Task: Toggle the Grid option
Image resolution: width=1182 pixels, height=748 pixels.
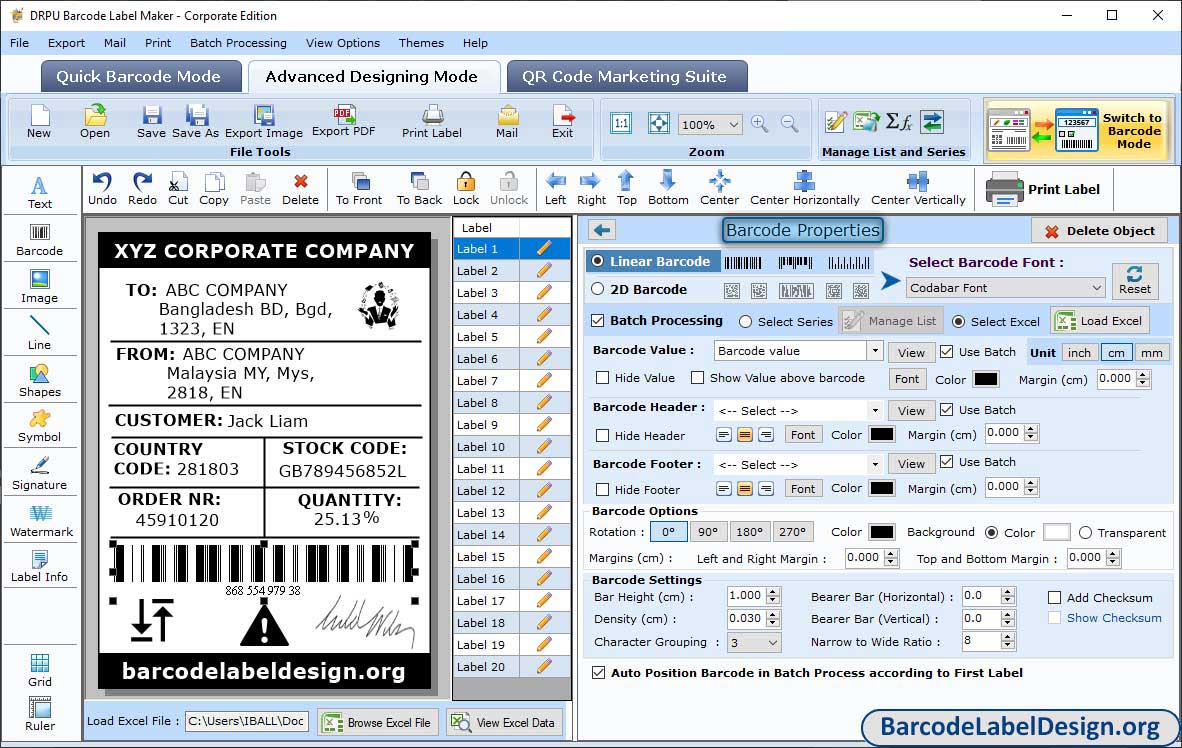Action: tap(40, 670)
